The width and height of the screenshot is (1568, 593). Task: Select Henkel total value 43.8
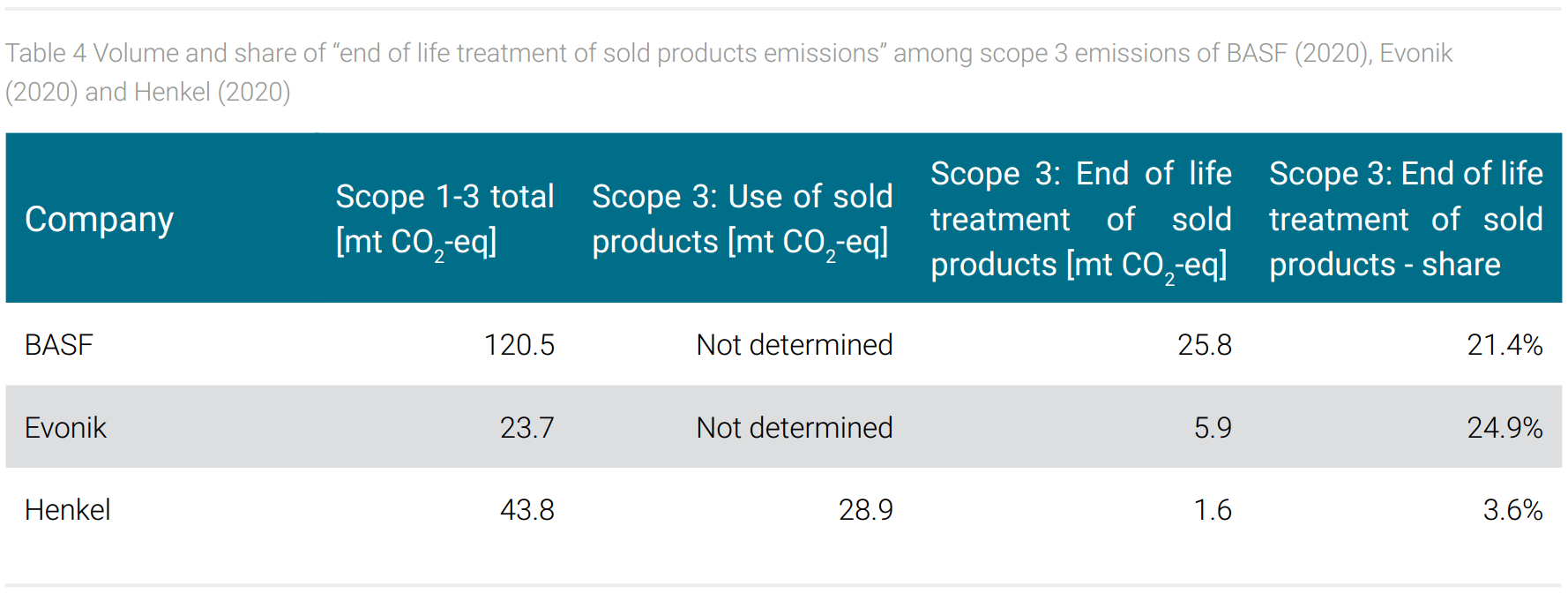(526, 510)
